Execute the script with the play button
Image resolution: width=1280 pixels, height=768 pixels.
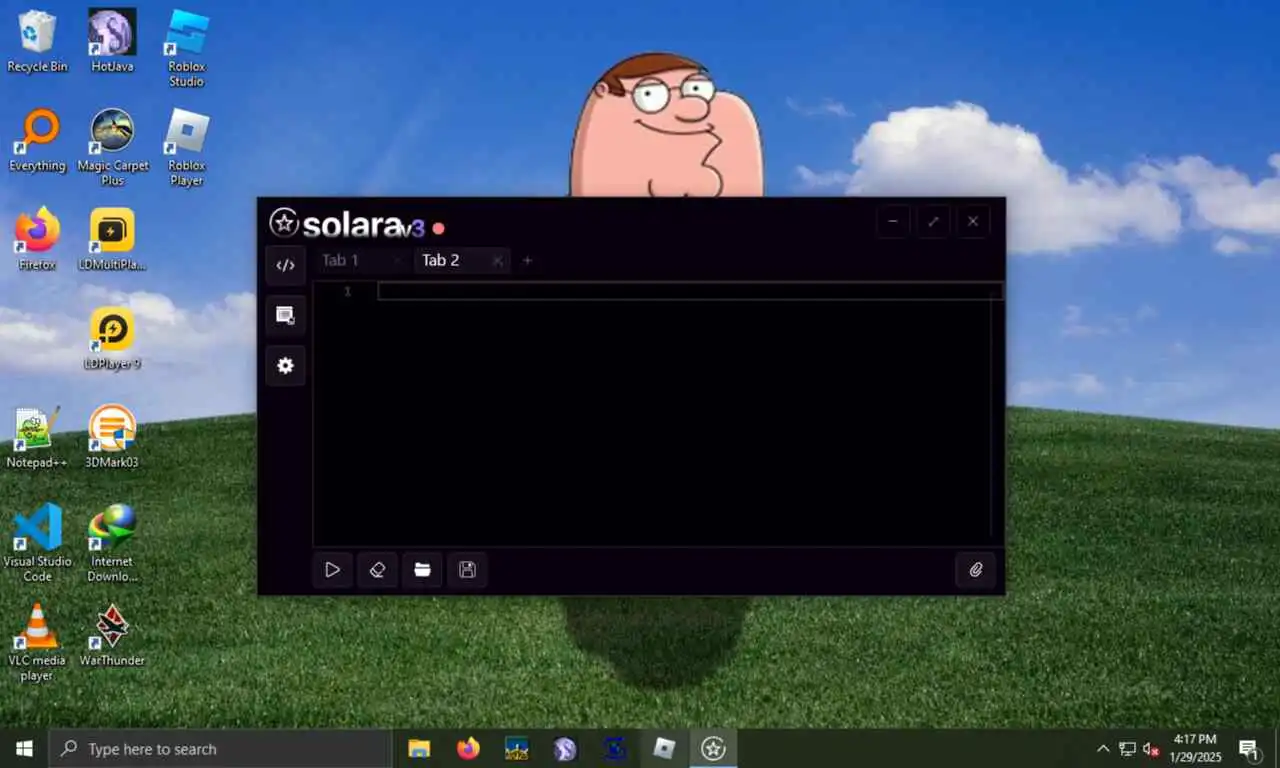[332, 570]
